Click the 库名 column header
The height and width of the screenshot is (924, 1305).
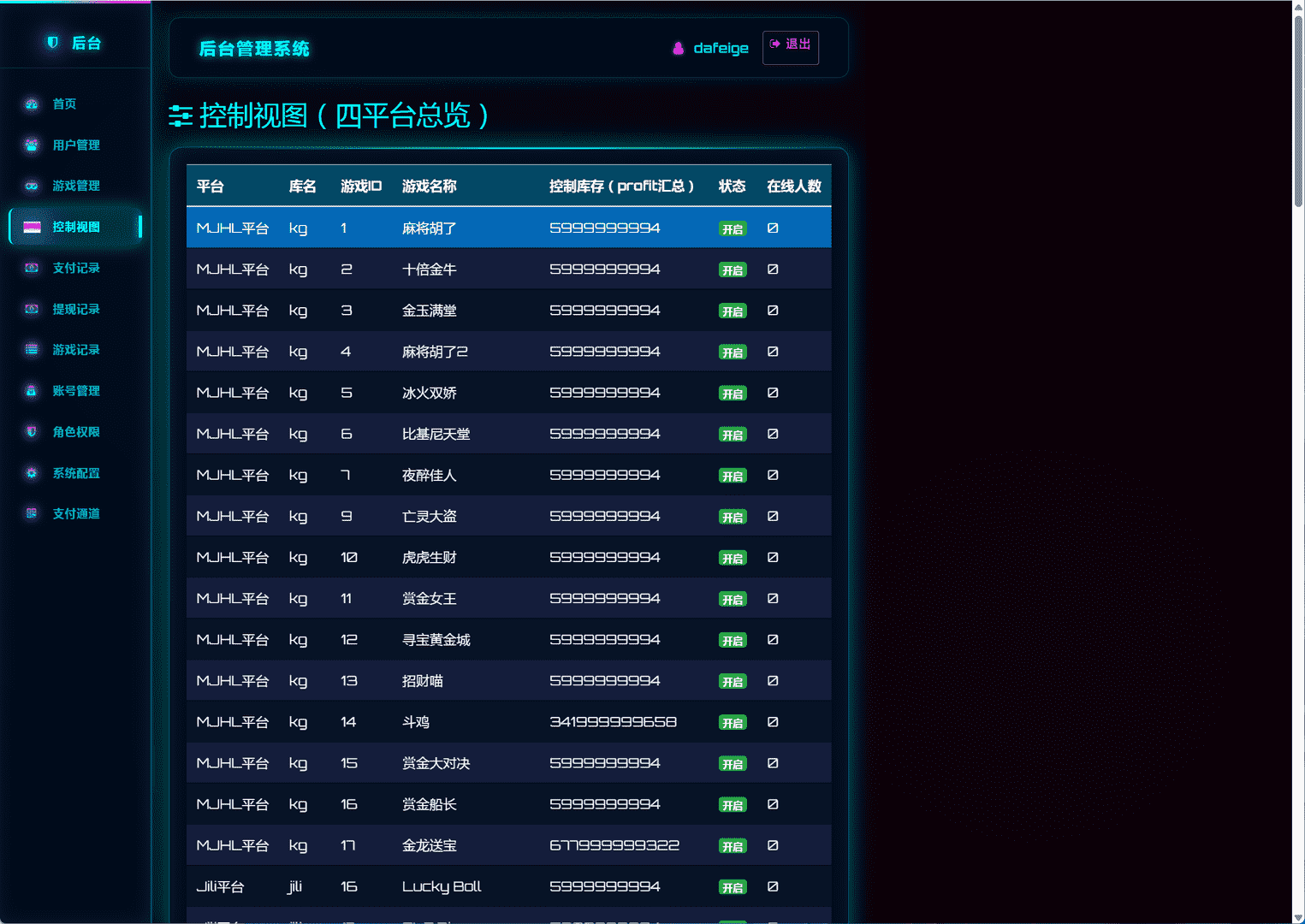tap(303, 187)
